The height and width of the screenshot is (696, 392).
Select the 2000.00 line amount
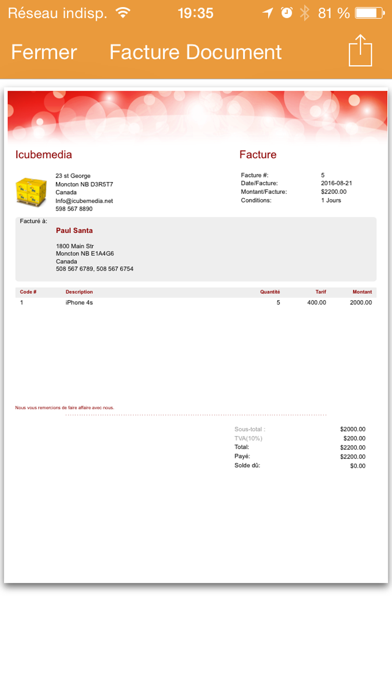coord(360,302)
